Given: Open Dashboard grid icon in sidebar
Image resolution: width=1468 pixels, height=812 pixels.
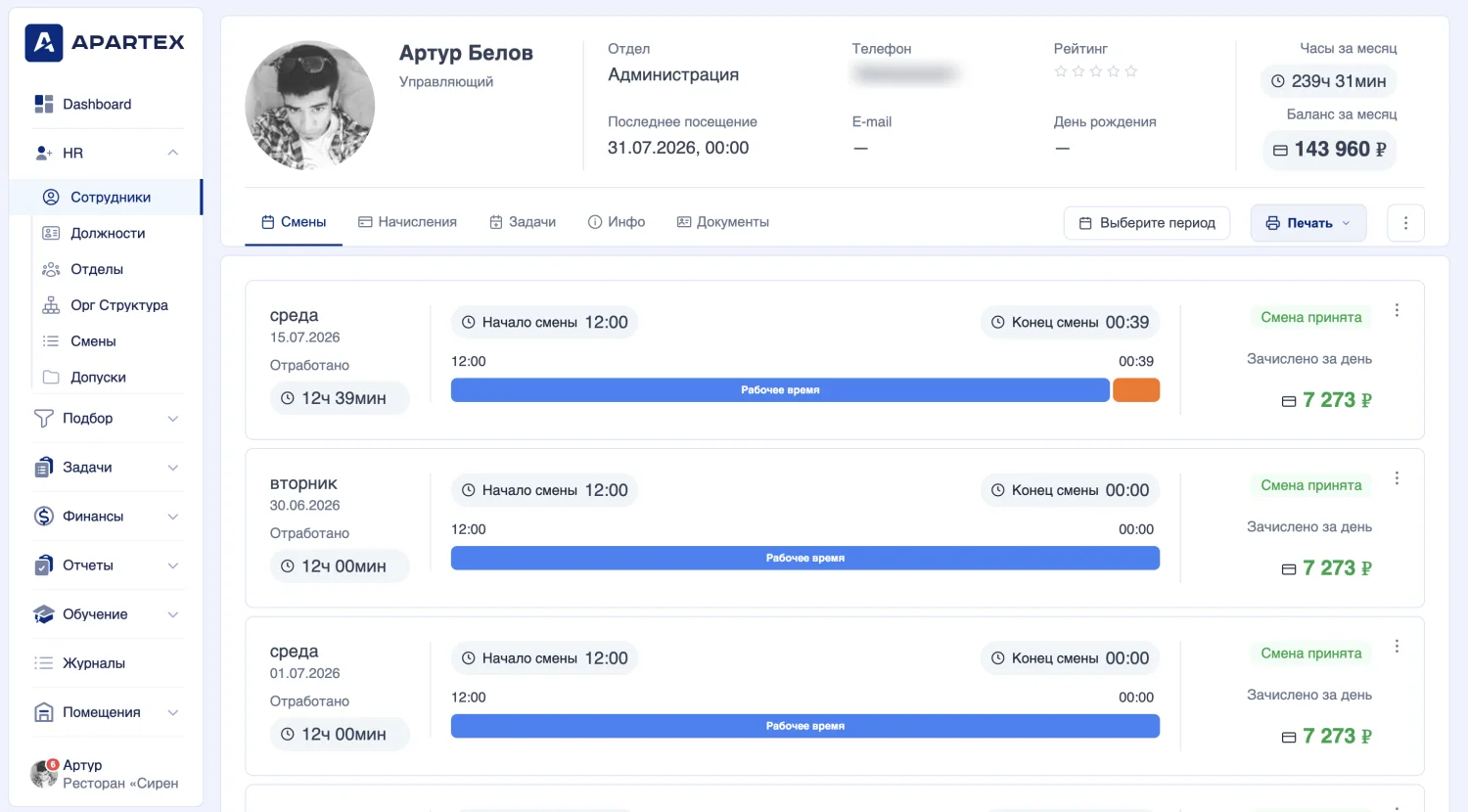Looking at the screenshot, I should (x=44, y=104).
